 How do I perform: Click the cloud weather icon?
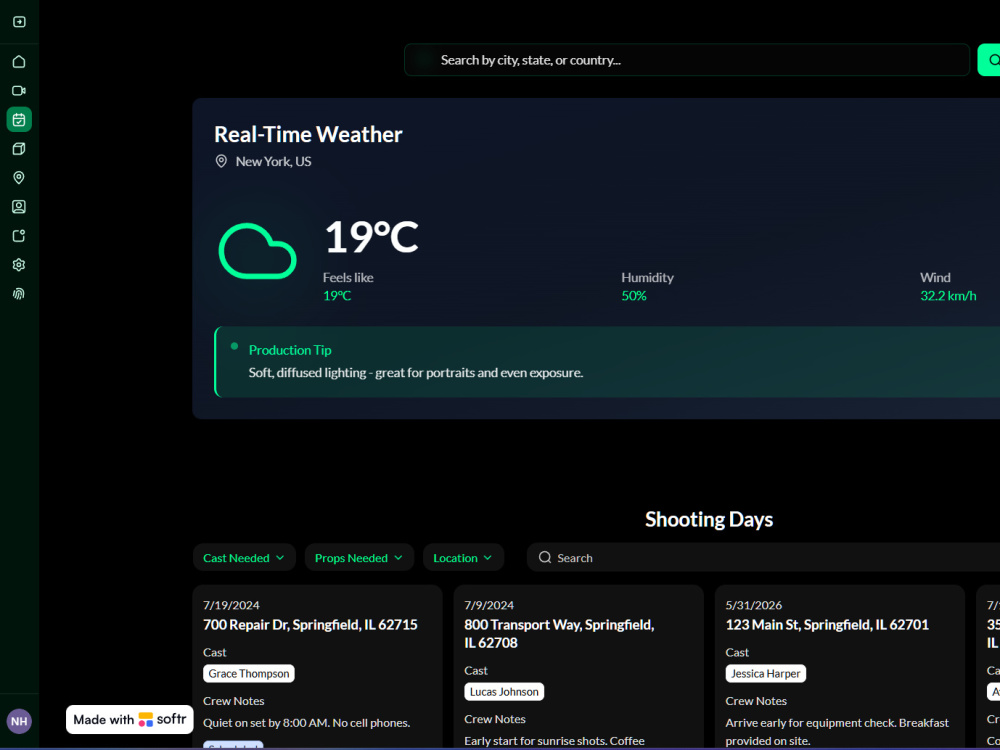pyautogui.click(x=258, y=251)
